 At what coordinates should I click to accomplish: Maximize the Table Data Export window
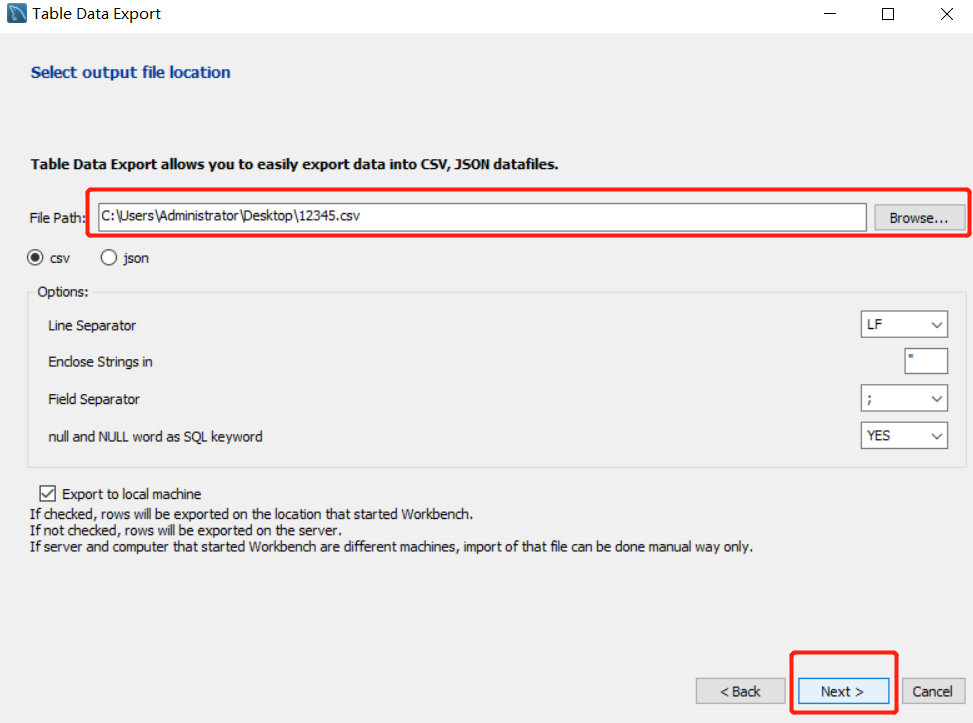[888, 14]
